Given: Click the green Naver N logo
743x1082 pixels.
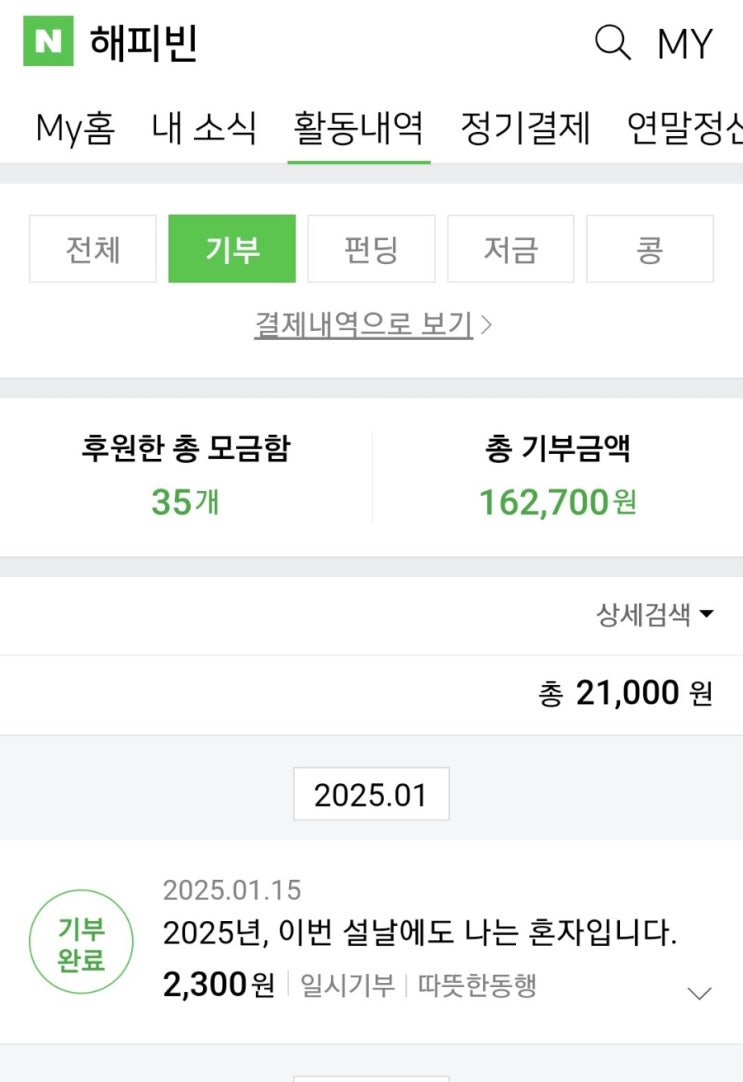Looking at the screenshot, I should [x=48, y=42].
